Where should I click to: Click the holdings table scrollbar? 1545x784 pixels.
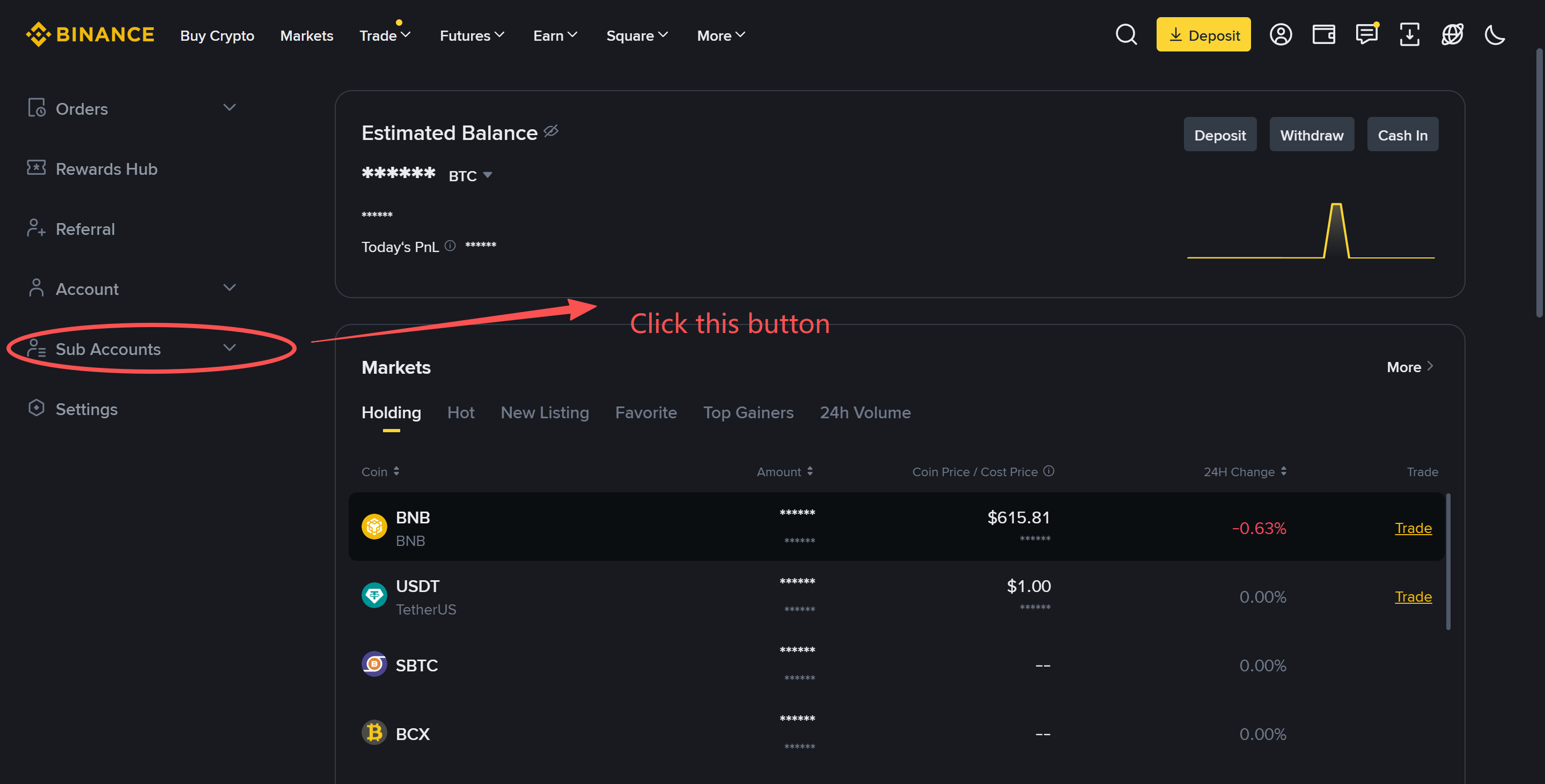click(1448, 561)
